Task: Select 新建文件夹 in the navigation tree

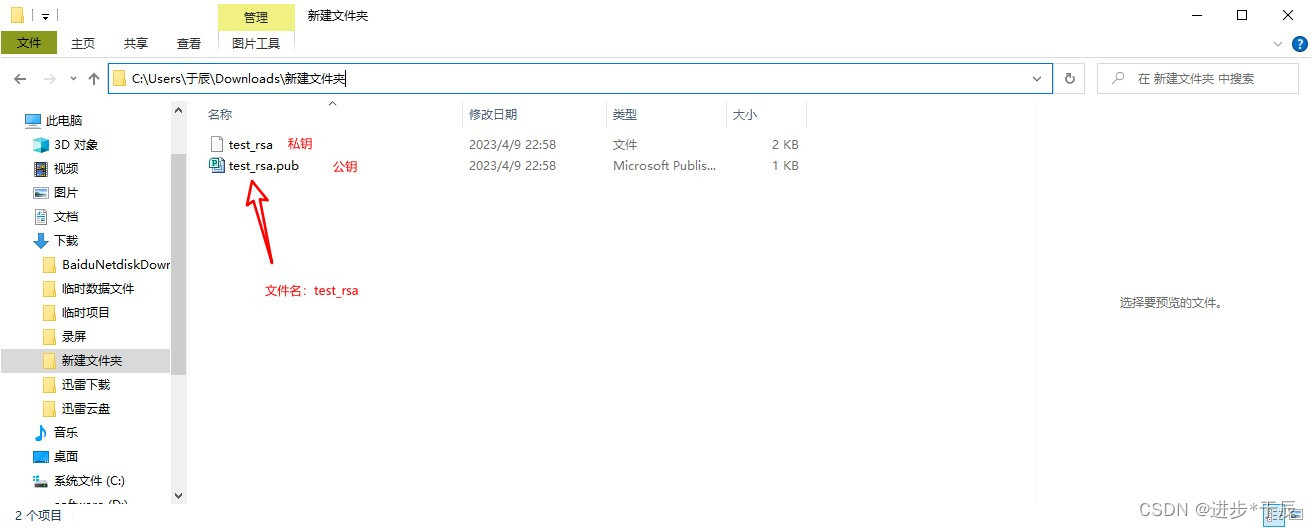Action: pos(92,361)
